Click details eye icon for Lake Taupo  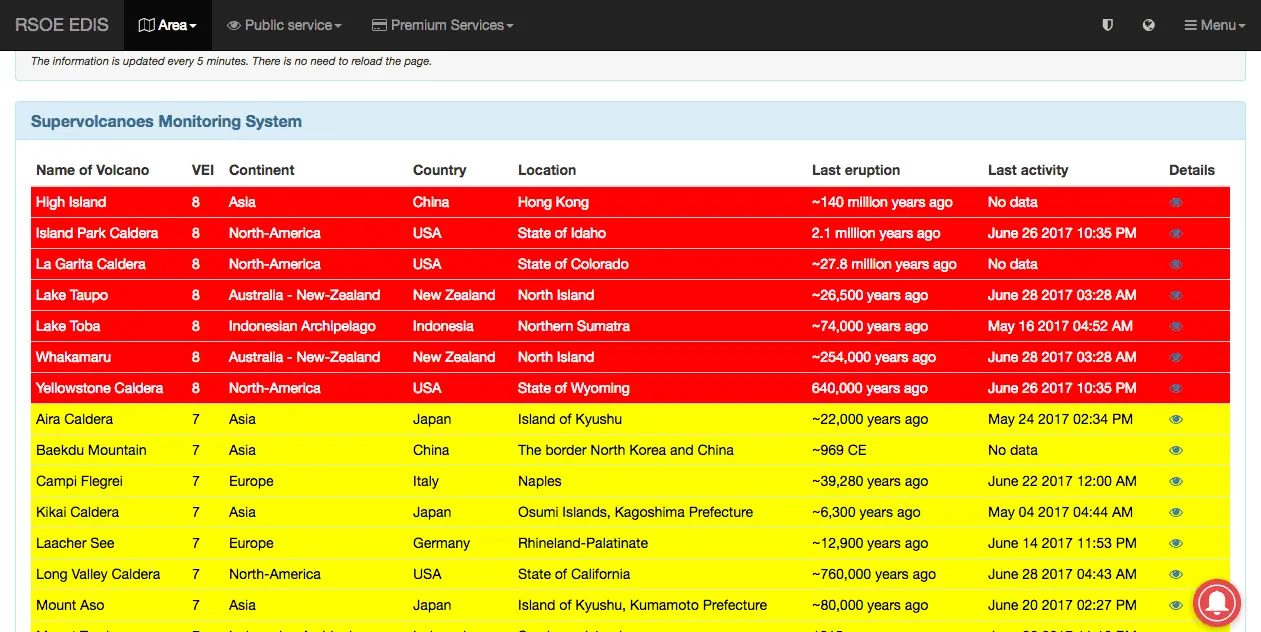coord(1176,295)
